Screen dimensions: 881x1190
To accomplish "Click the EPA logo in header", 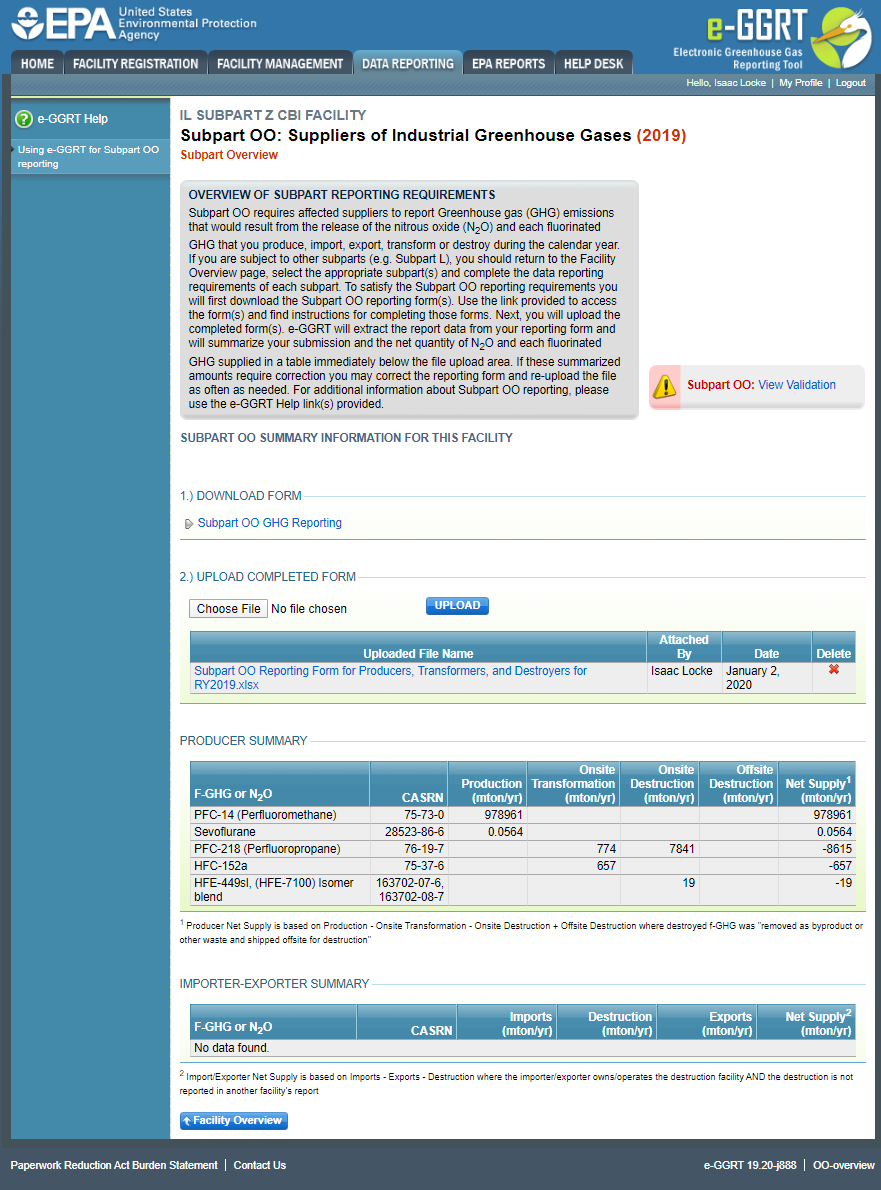I will [134, 24].
